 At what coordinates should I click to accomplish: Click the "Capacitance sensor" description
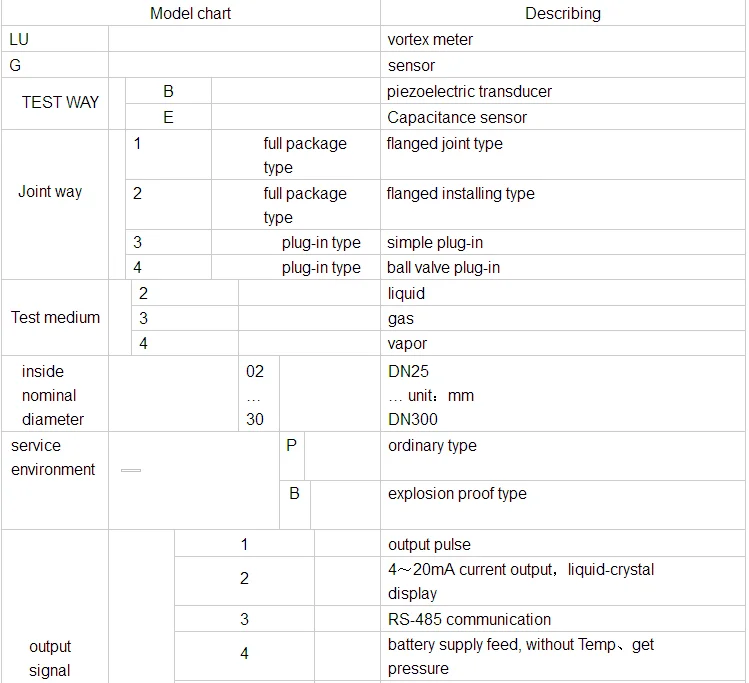(457, 117)
